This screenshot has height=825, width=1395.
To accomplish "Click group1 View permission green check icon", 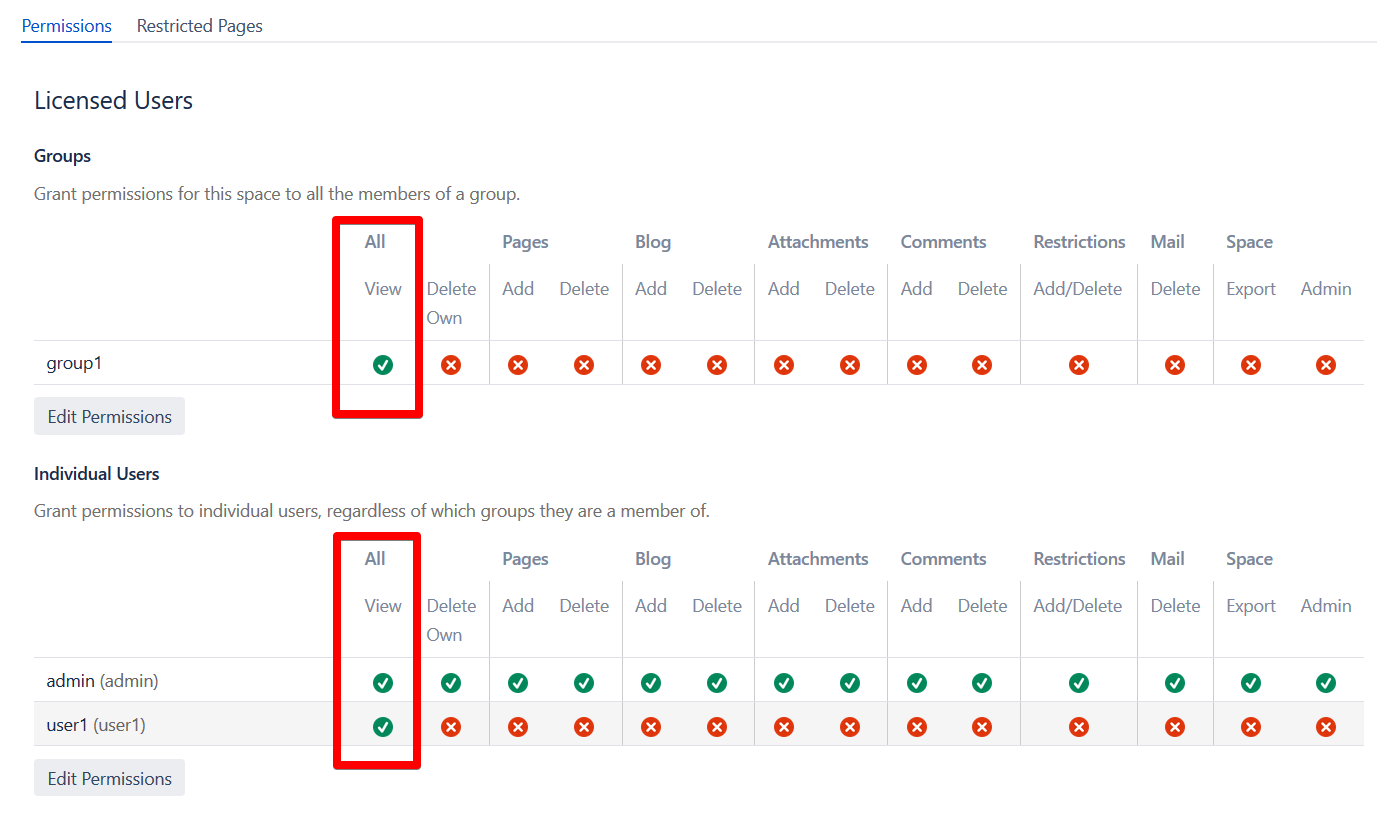I will [x=383, y=365].
